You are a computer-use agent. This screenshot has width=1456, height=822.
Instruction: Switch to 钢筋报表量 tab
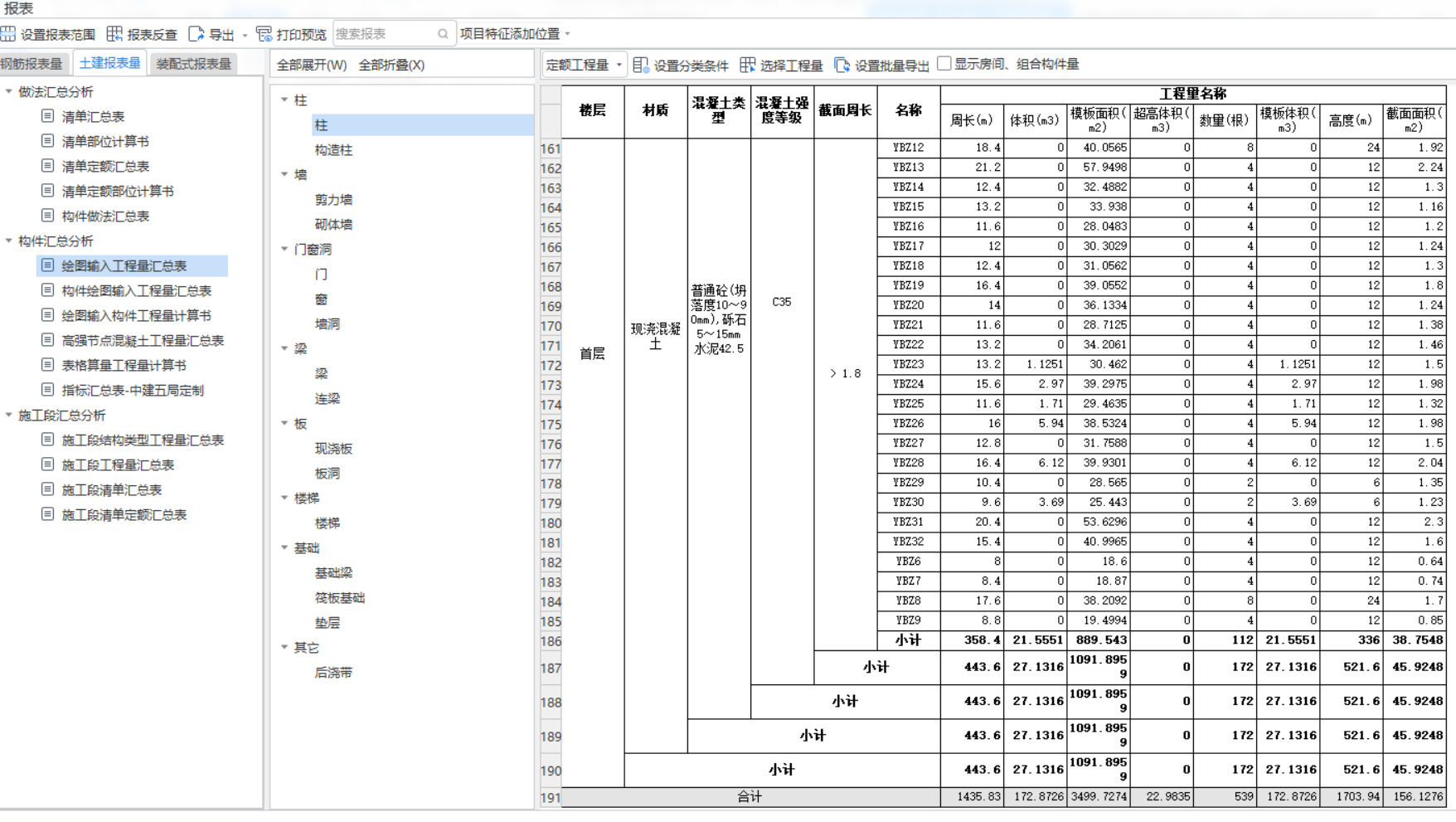click(33, 64)
